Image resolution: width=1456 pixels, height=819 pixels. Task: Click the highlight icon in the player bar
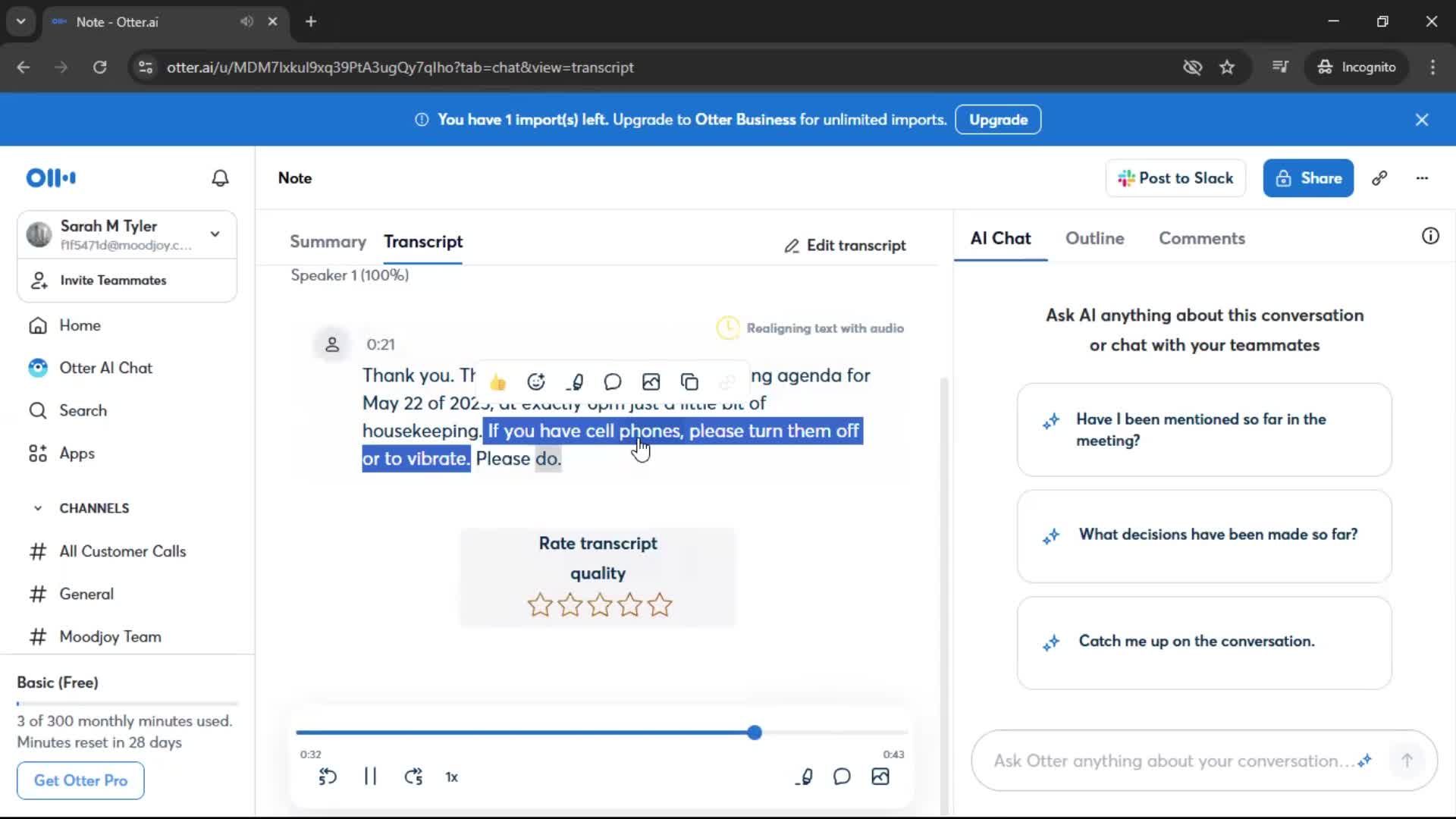(x=805, y=777)
